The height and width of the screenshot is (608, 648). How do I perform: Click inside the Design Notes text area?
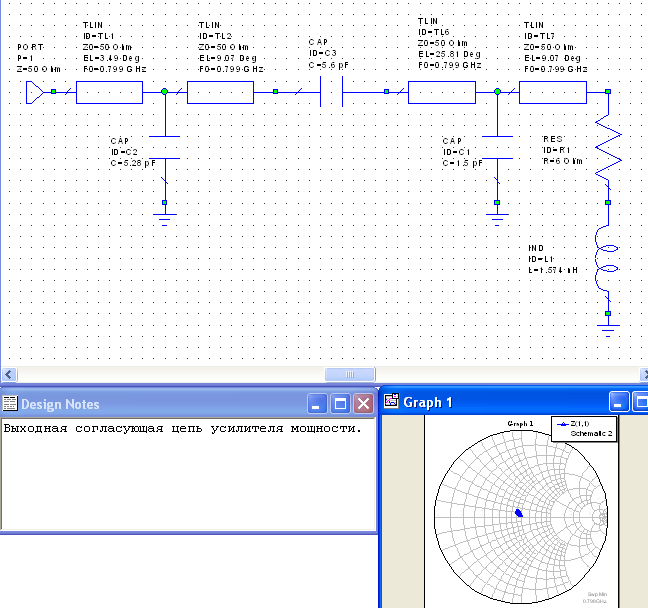[188, 473]
